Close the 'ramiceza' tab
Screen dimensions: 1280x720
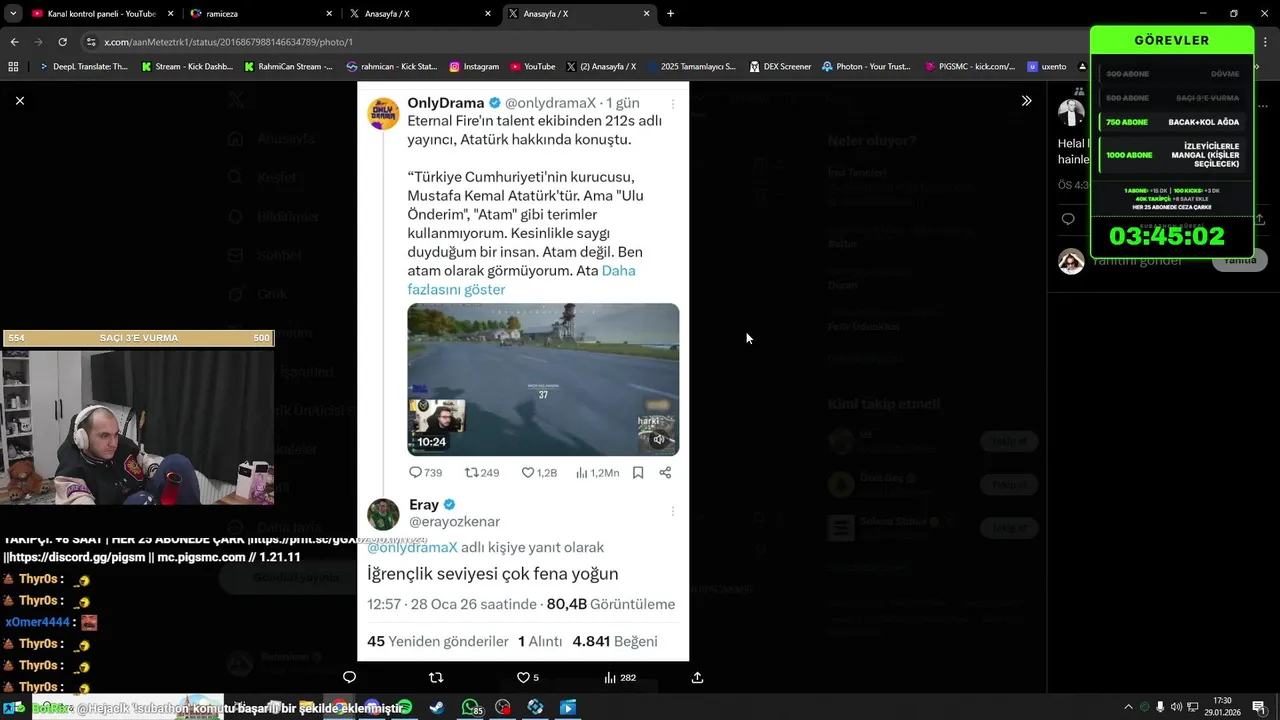tap(329, 14)
